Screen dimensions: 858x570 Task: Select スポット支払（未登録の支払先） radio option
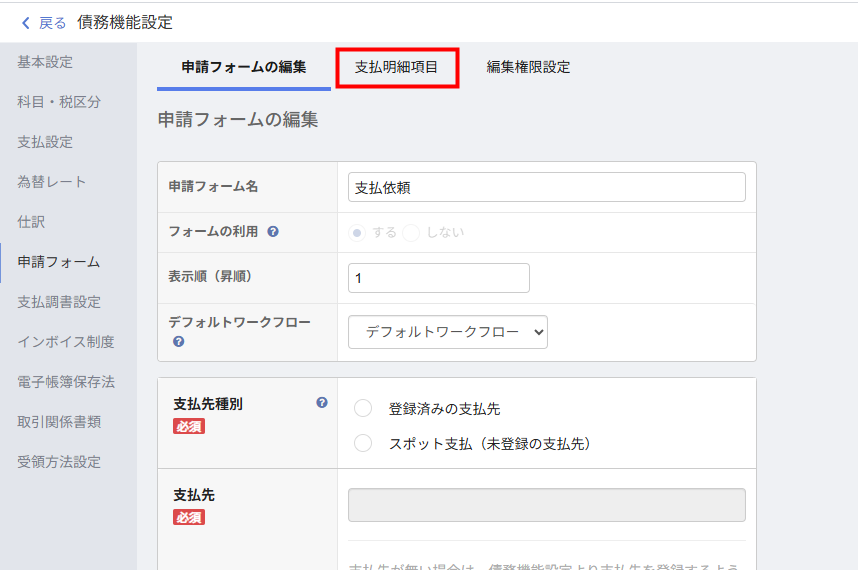[363, 443]
